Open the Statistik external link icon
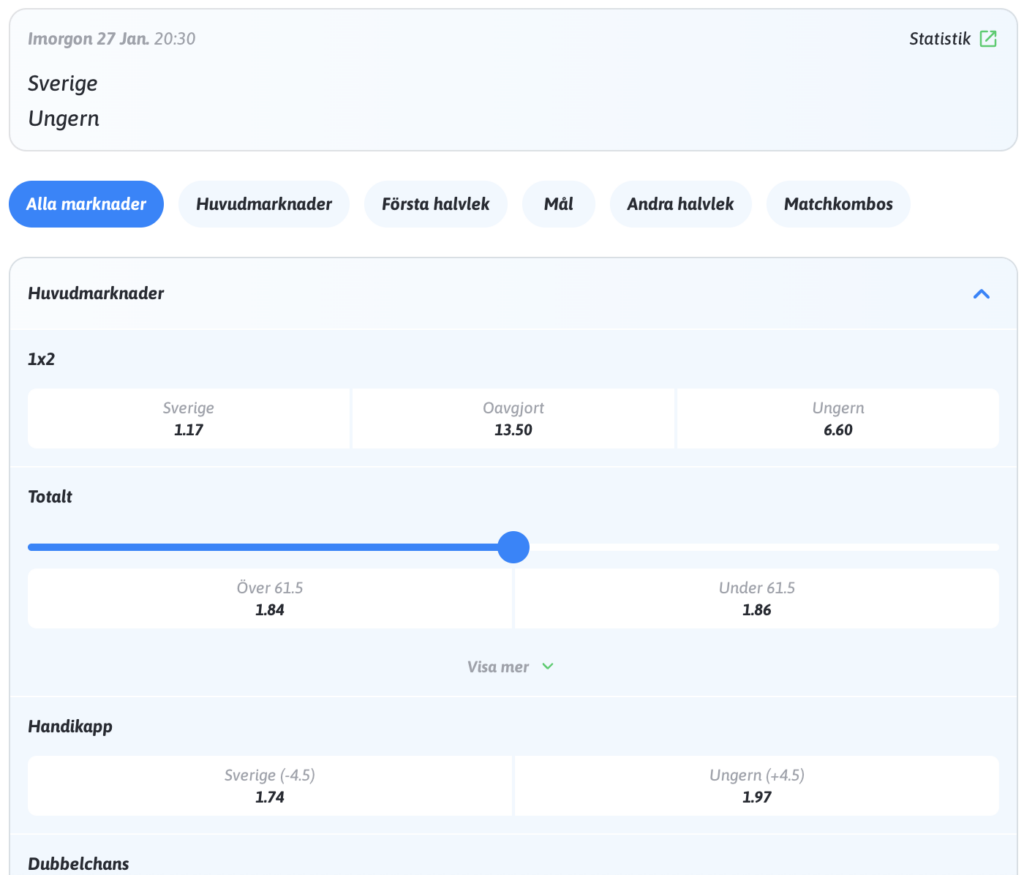 (x=988, y=39)
